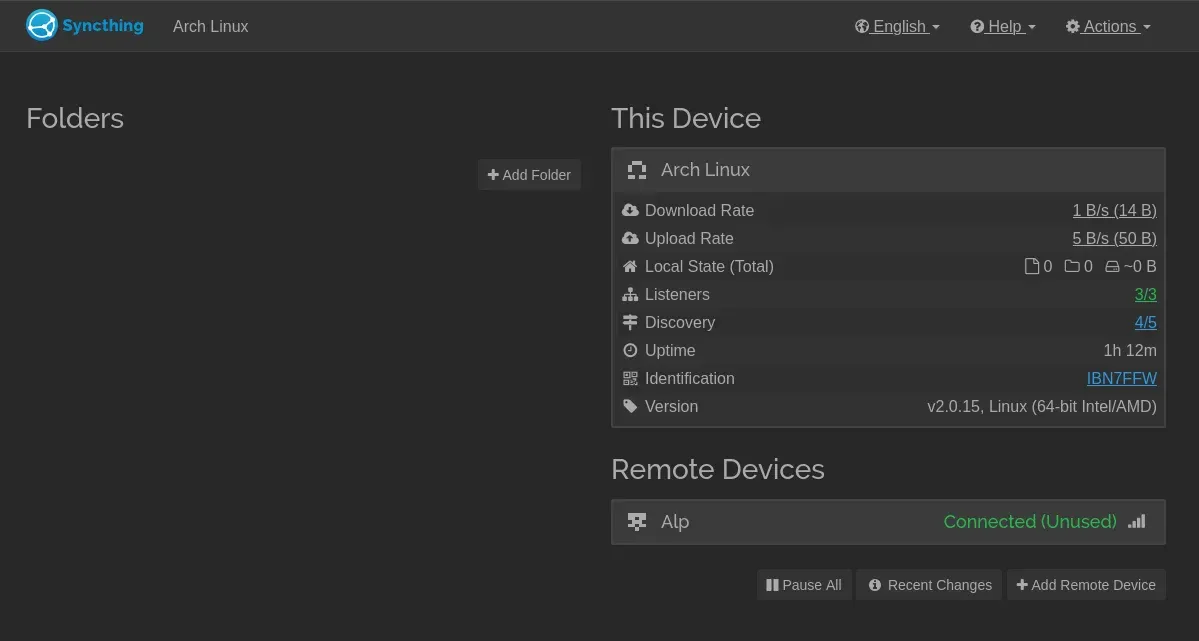
Task: Click the Uptime clock icon
Action: [630, 350]
